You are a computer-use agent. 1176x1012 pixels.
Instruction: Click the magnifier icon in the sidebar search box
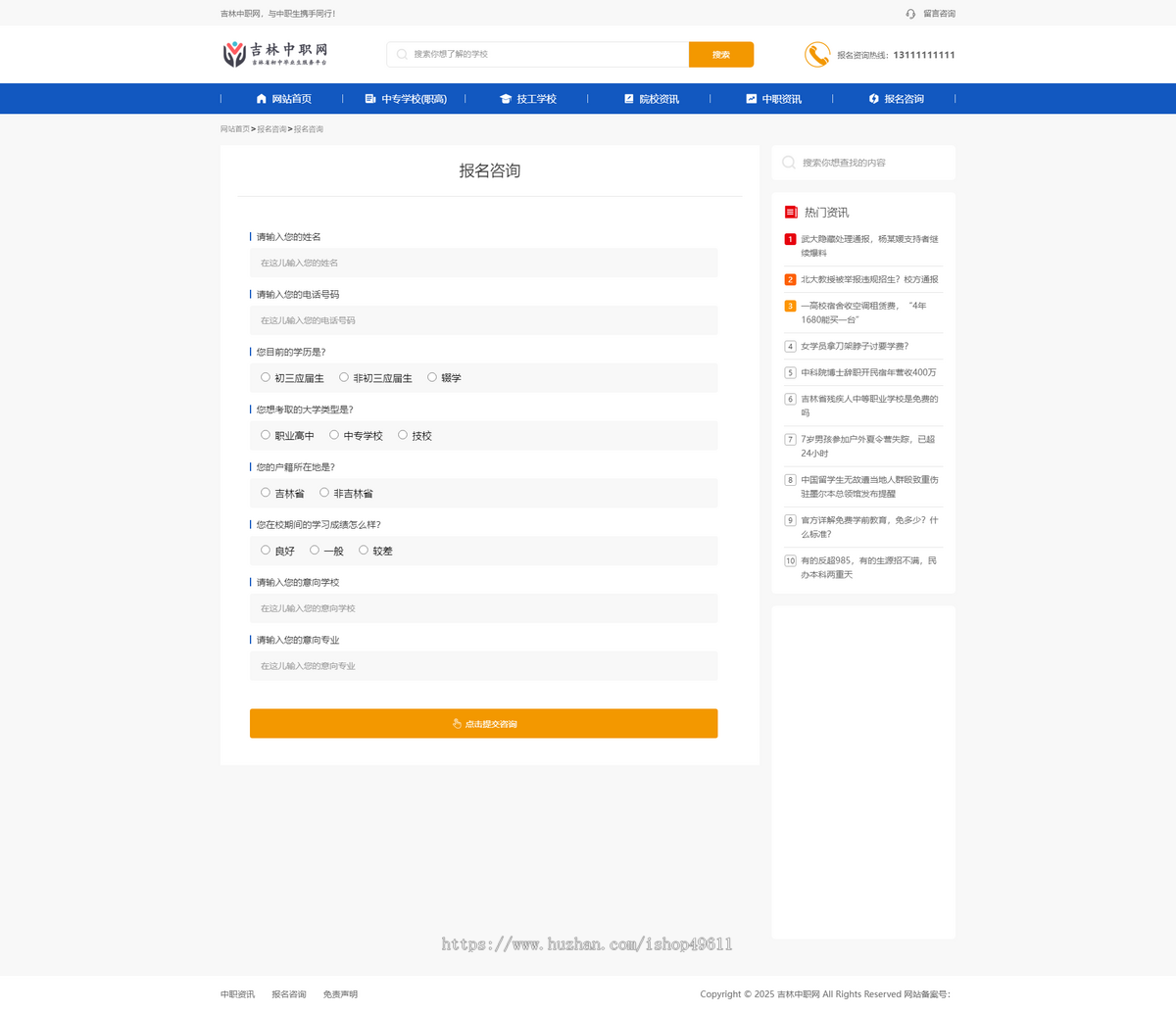click(789, 162)
